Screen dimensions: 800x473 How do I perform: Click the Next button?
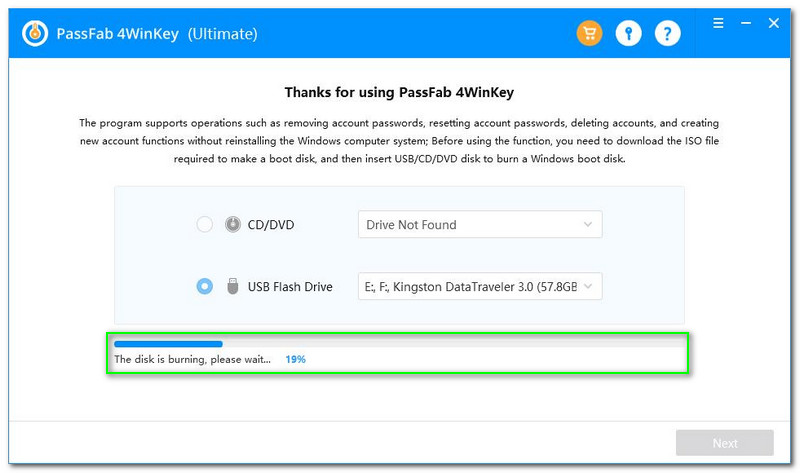[724, 443]
